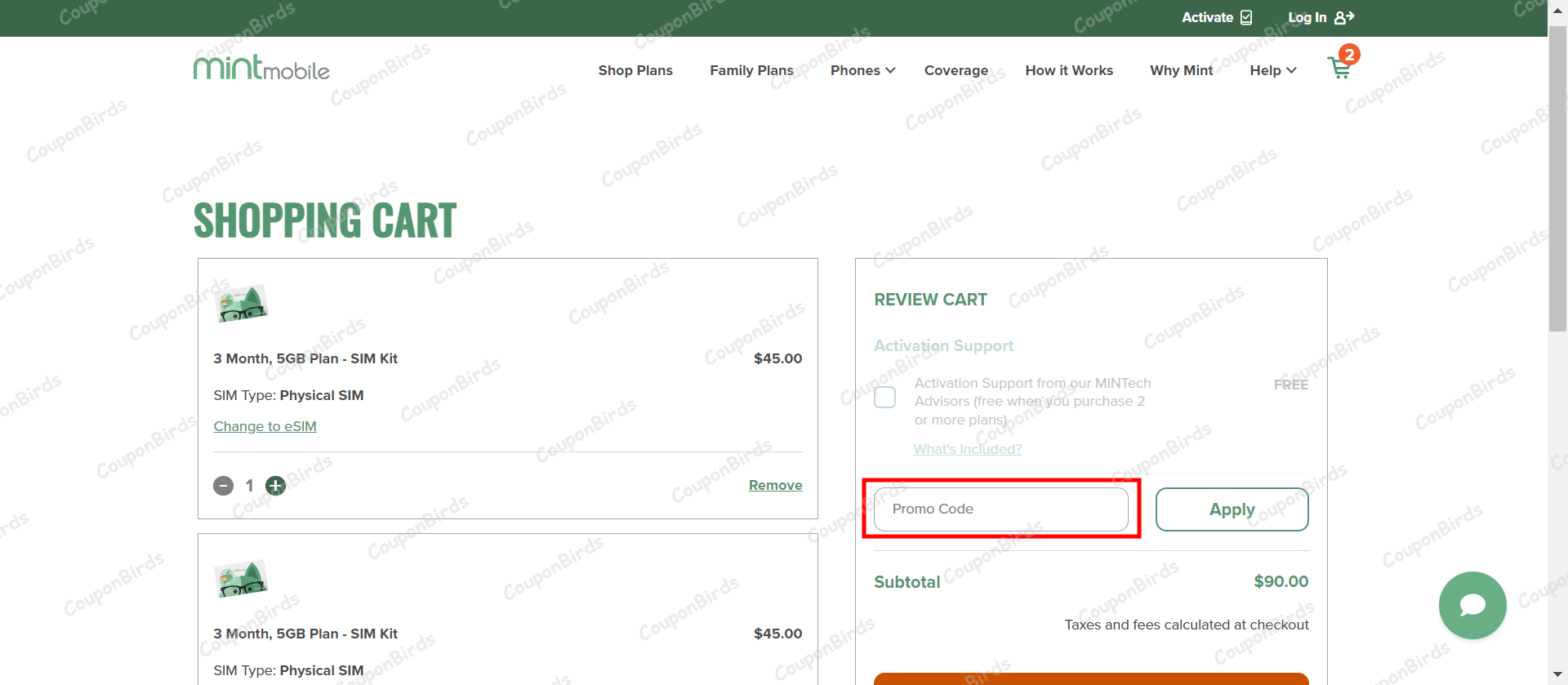Enable the Activation Support checkbox
The image size is (1568, 685).
pyautogui.click(x=884, y=398)
